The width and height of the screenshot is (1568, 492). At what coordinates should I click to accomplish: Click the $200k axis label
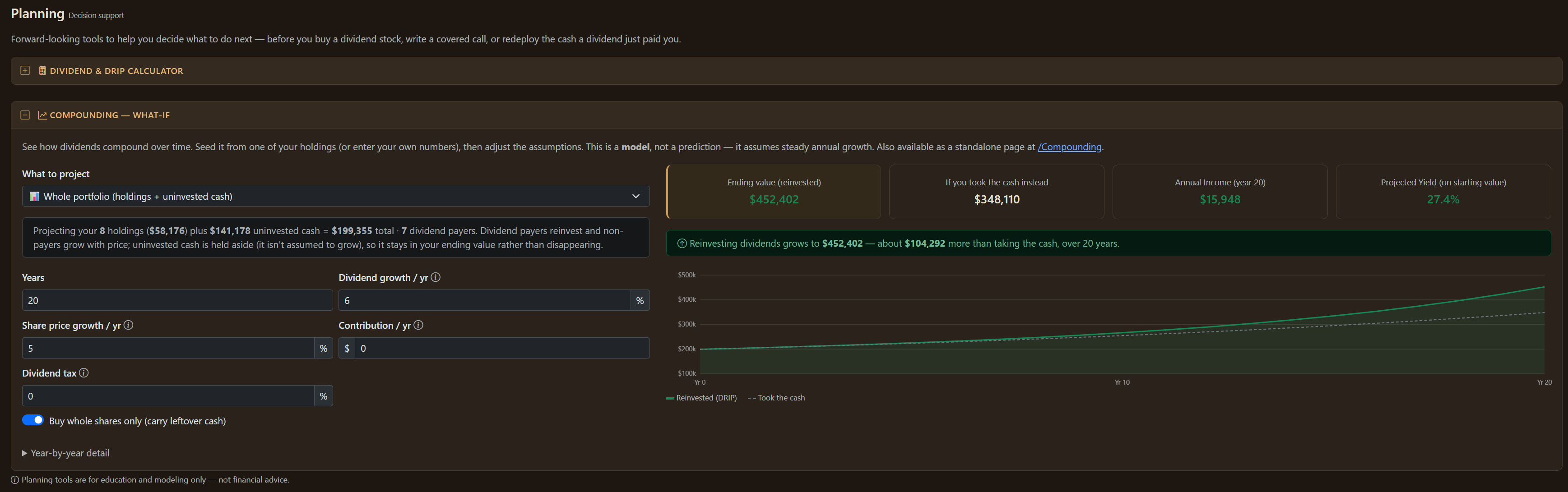(687, 349)
